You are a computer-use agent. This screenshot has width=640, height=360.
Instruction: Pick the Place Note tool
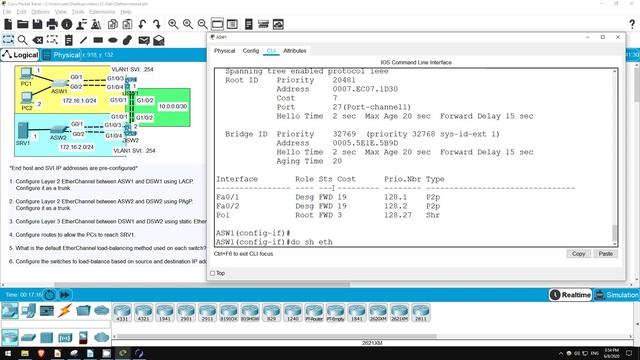click(69, 40)
